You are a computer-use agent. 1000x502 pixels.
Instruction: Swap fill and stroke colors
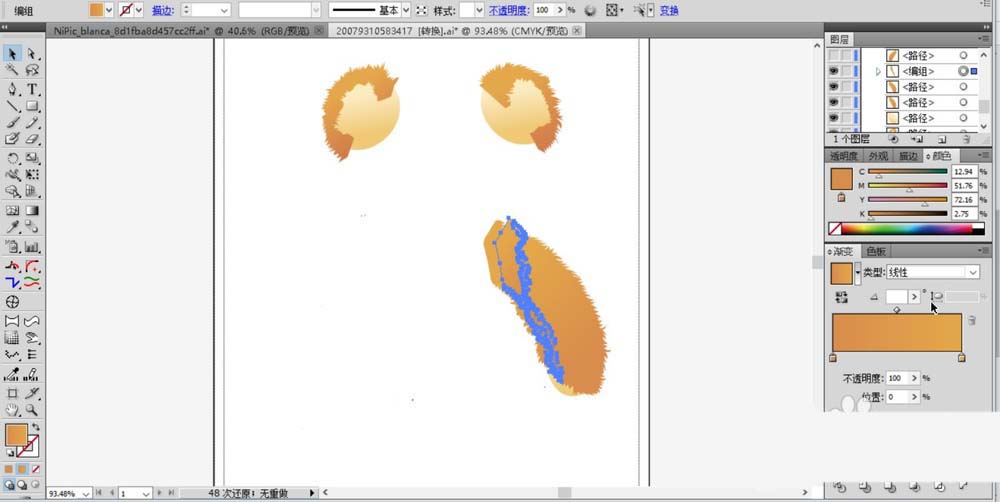click(x=36, y=427)
